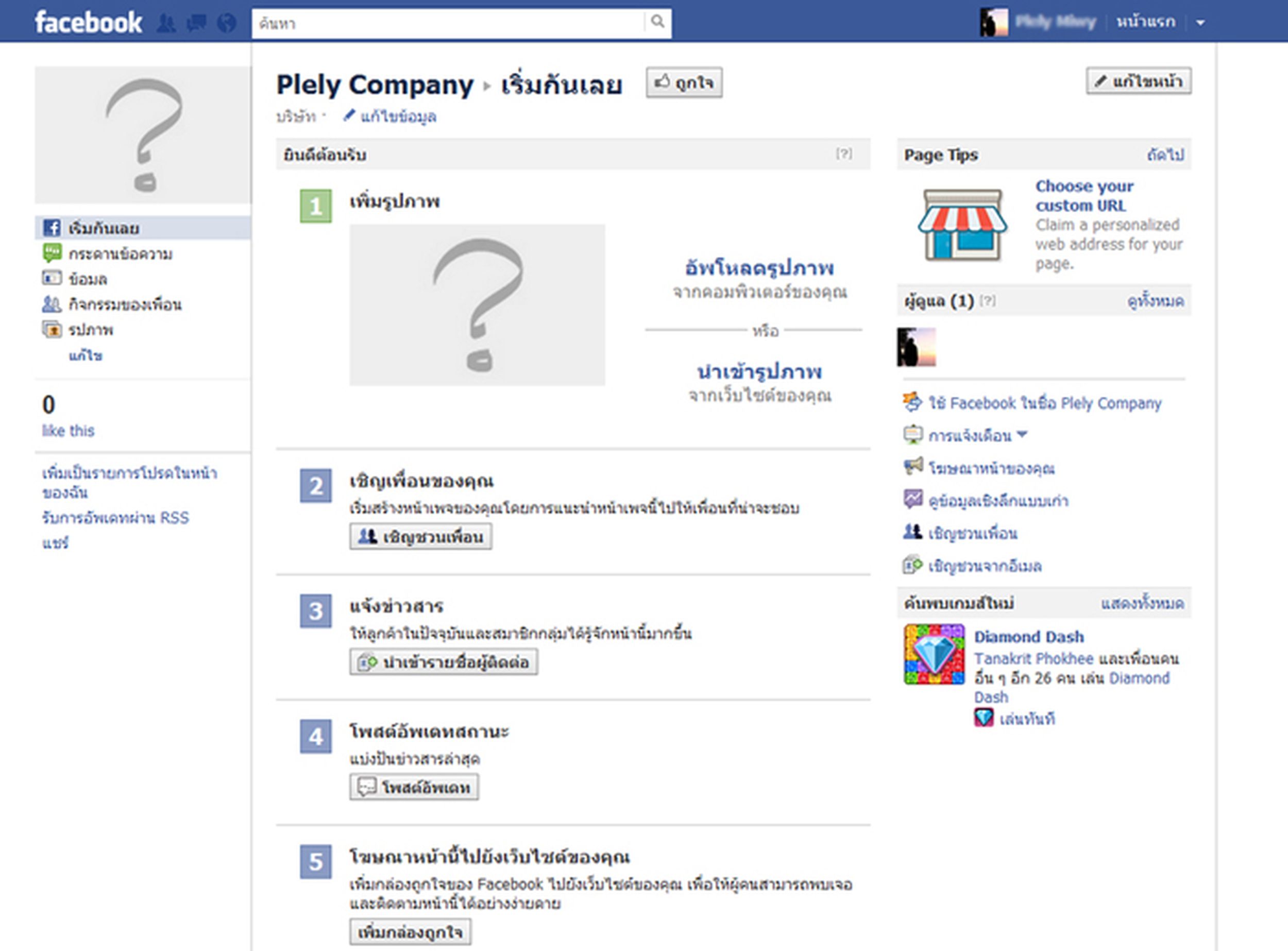Click the Diamond Dash game thumbnail
1288x951 pixels.
[935, 655]
